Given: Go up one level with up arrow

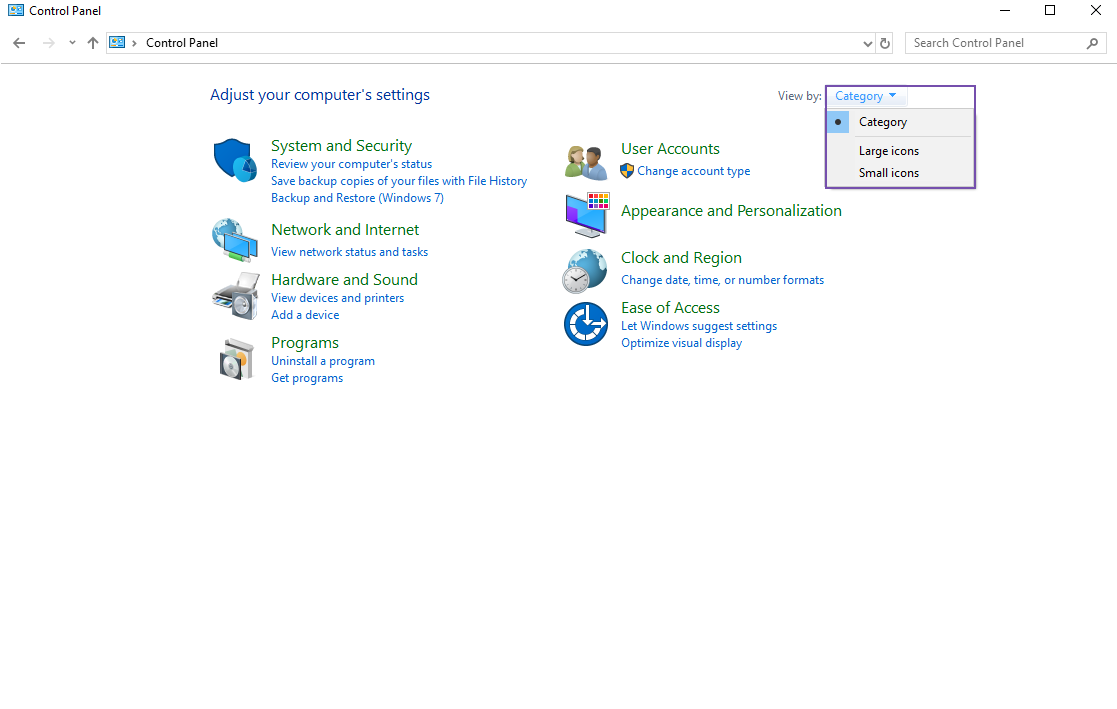Looking at the screenshot, I should point(93,43).
